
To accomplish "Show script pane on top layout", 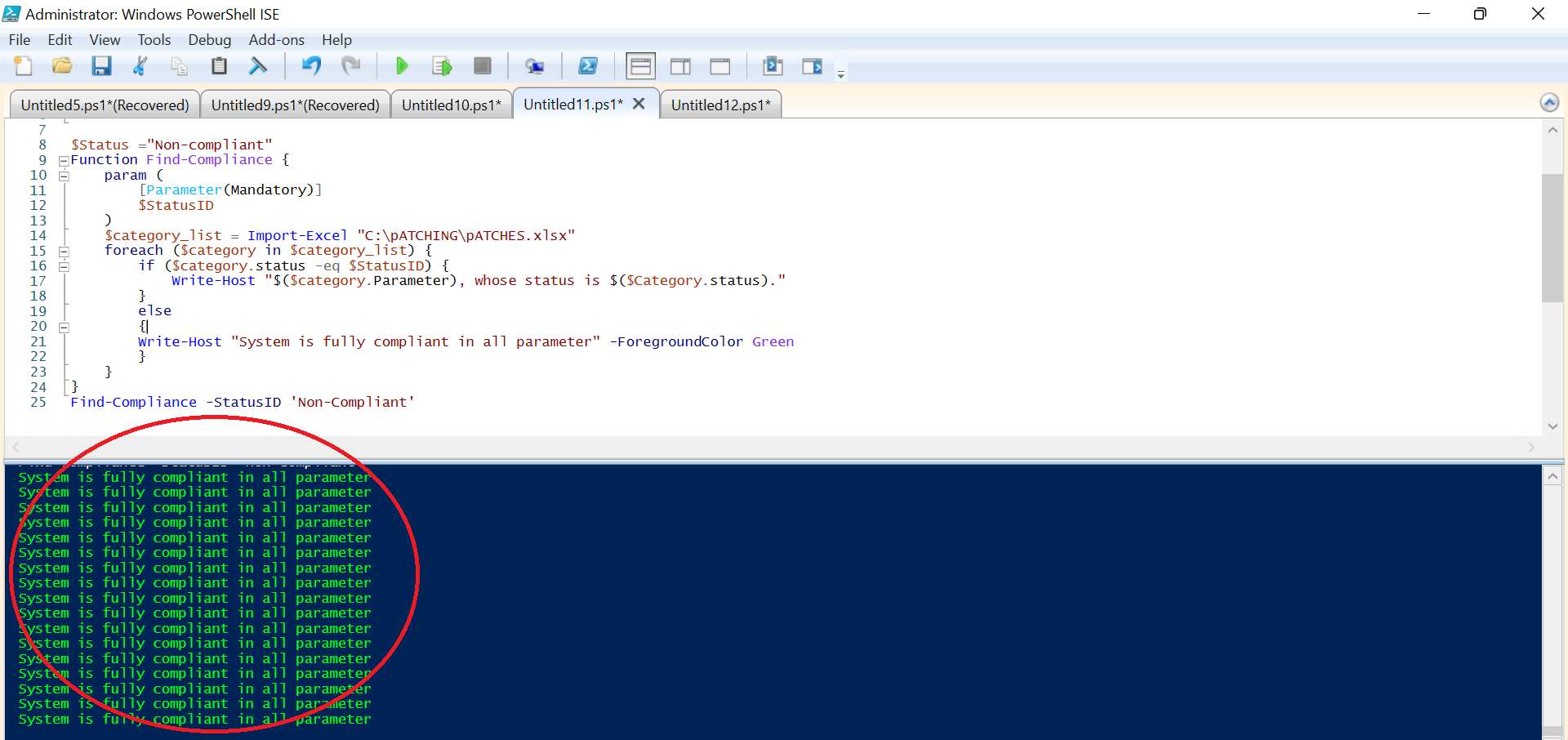I will pos(641,66).
